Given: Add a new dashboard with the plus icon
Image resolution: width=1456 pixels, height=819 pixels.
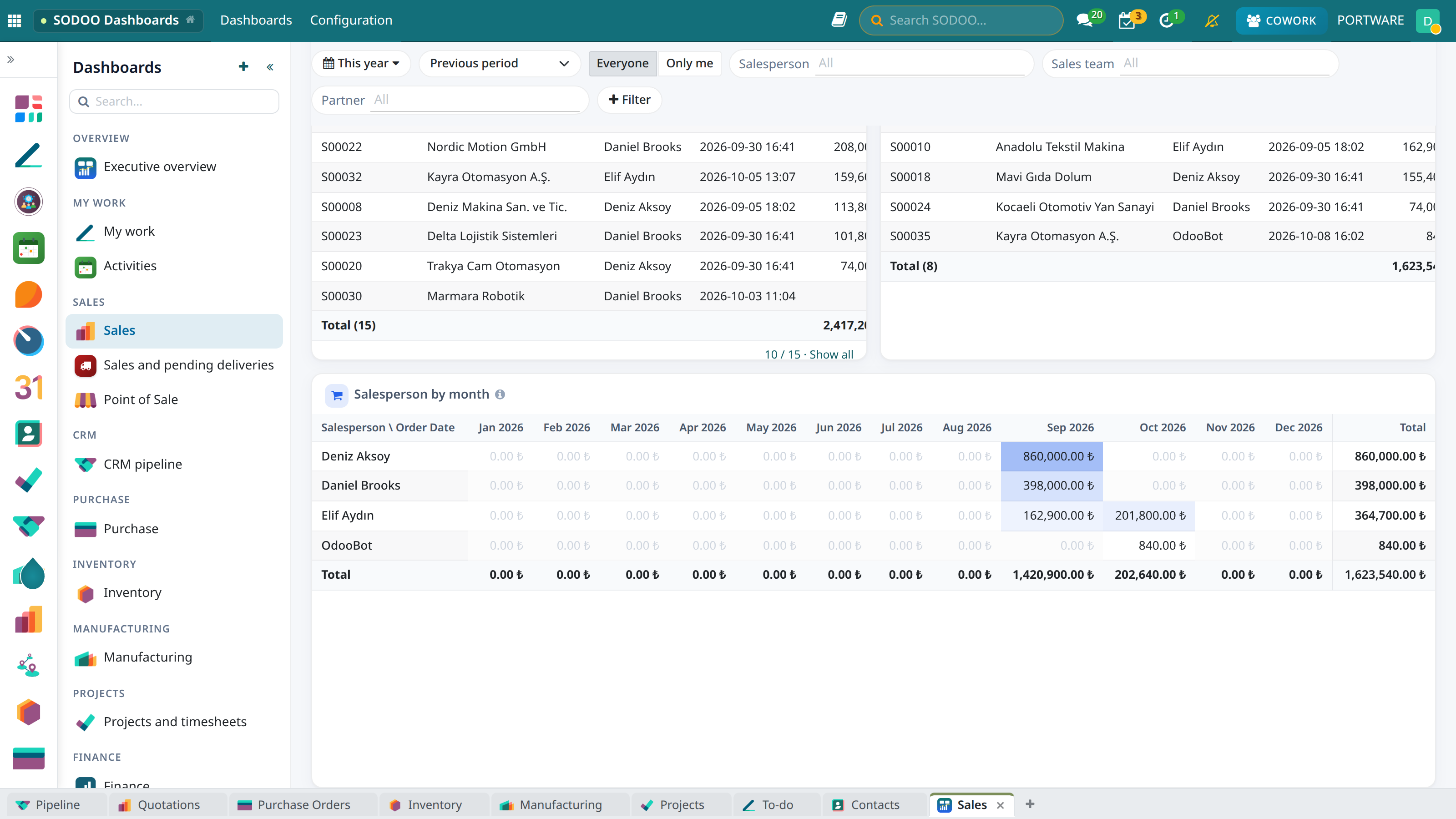Looking at the screenshot, I should [243, 67].
